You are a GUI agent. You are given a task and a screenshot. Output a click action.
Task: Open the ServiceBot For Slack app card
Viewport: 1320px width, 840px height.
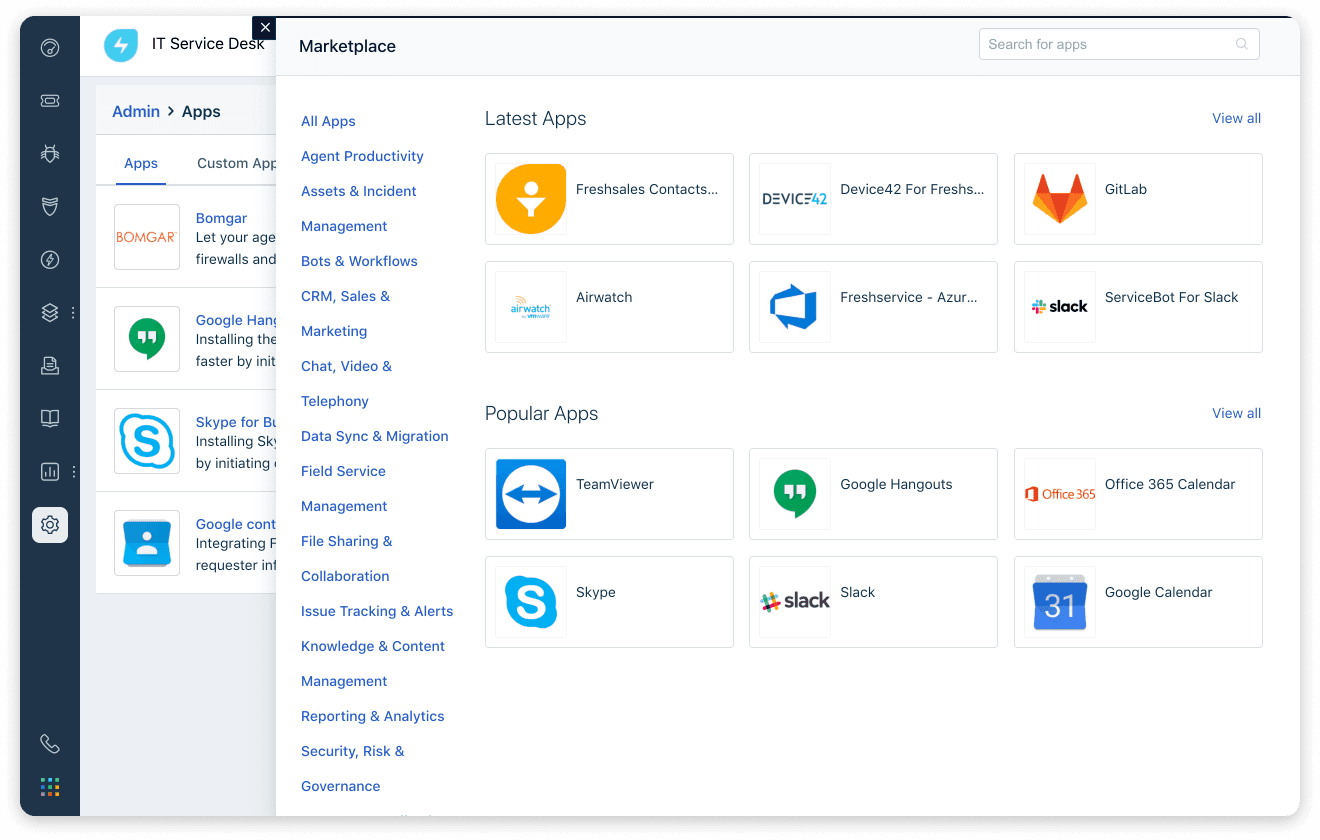pyautogui.click(x=1138, y=307)
